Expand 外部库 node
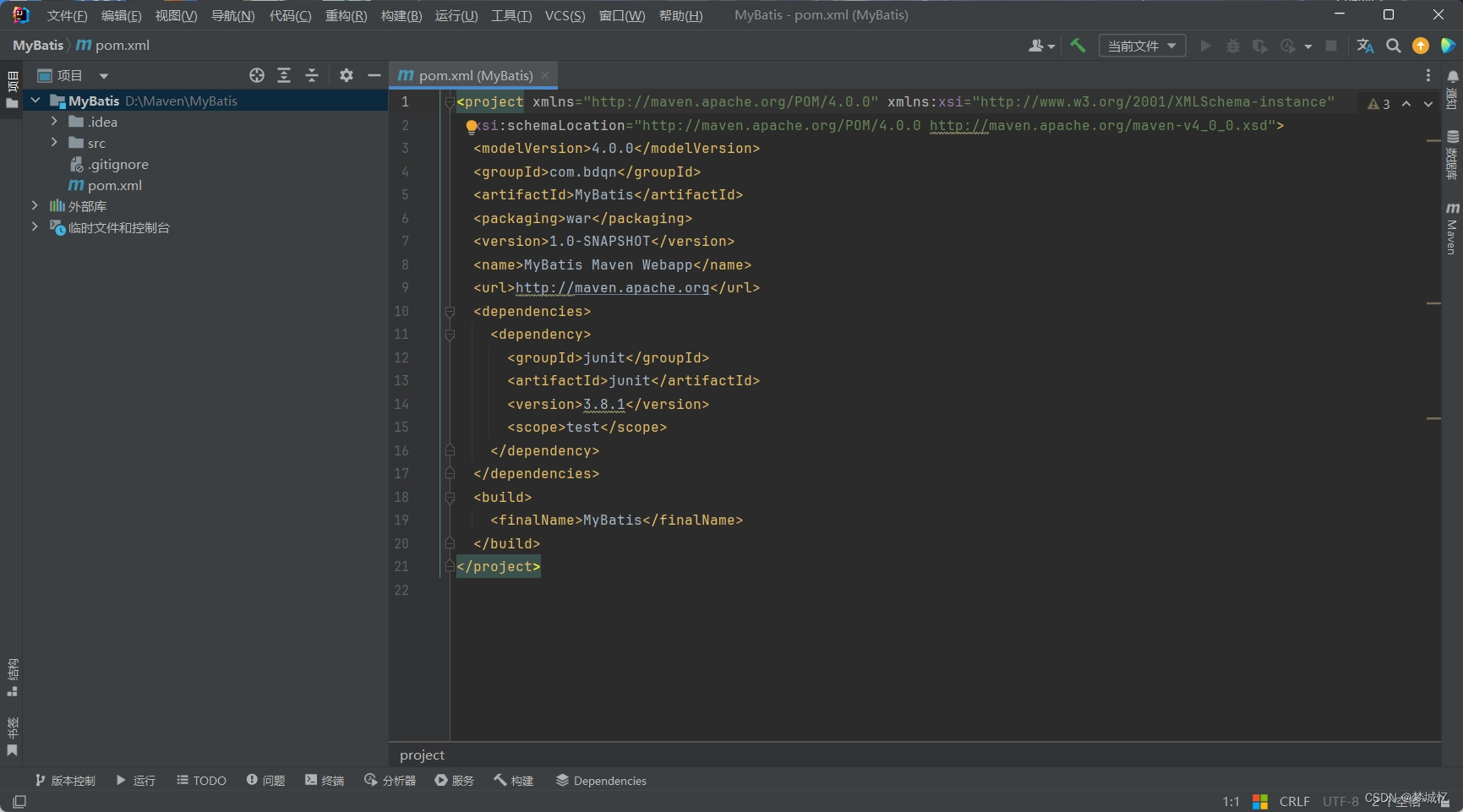 tap(35, 205)
